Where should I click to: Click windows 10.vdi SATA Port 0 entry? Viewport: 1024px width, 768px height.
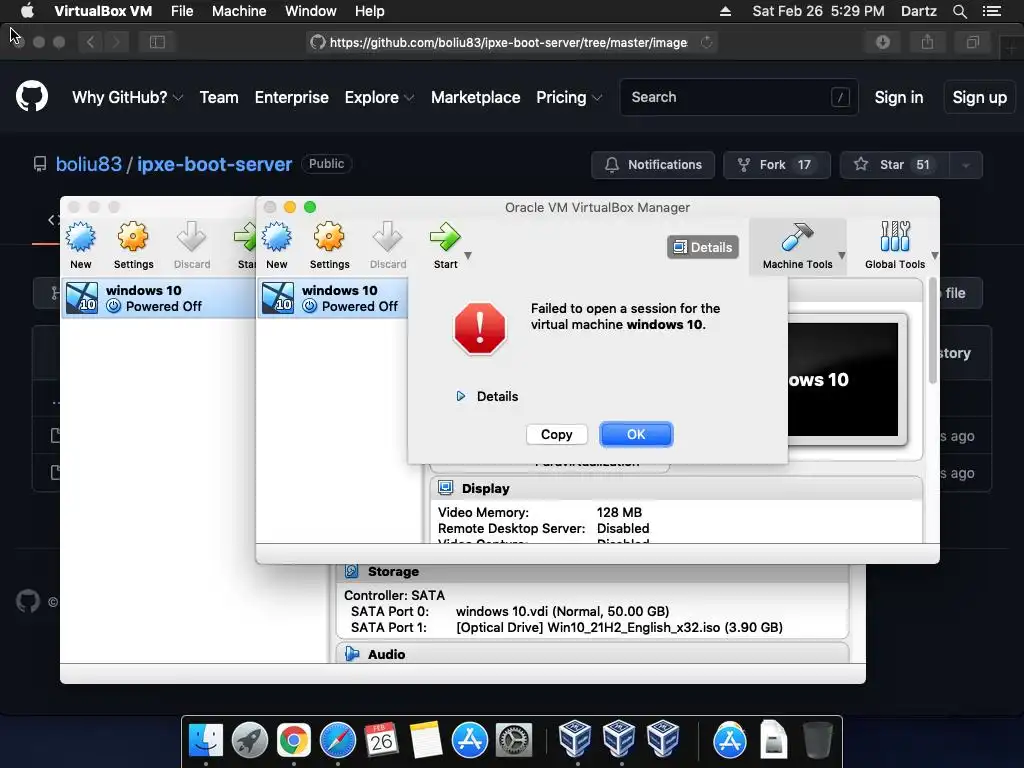click(x=562, y=612)
